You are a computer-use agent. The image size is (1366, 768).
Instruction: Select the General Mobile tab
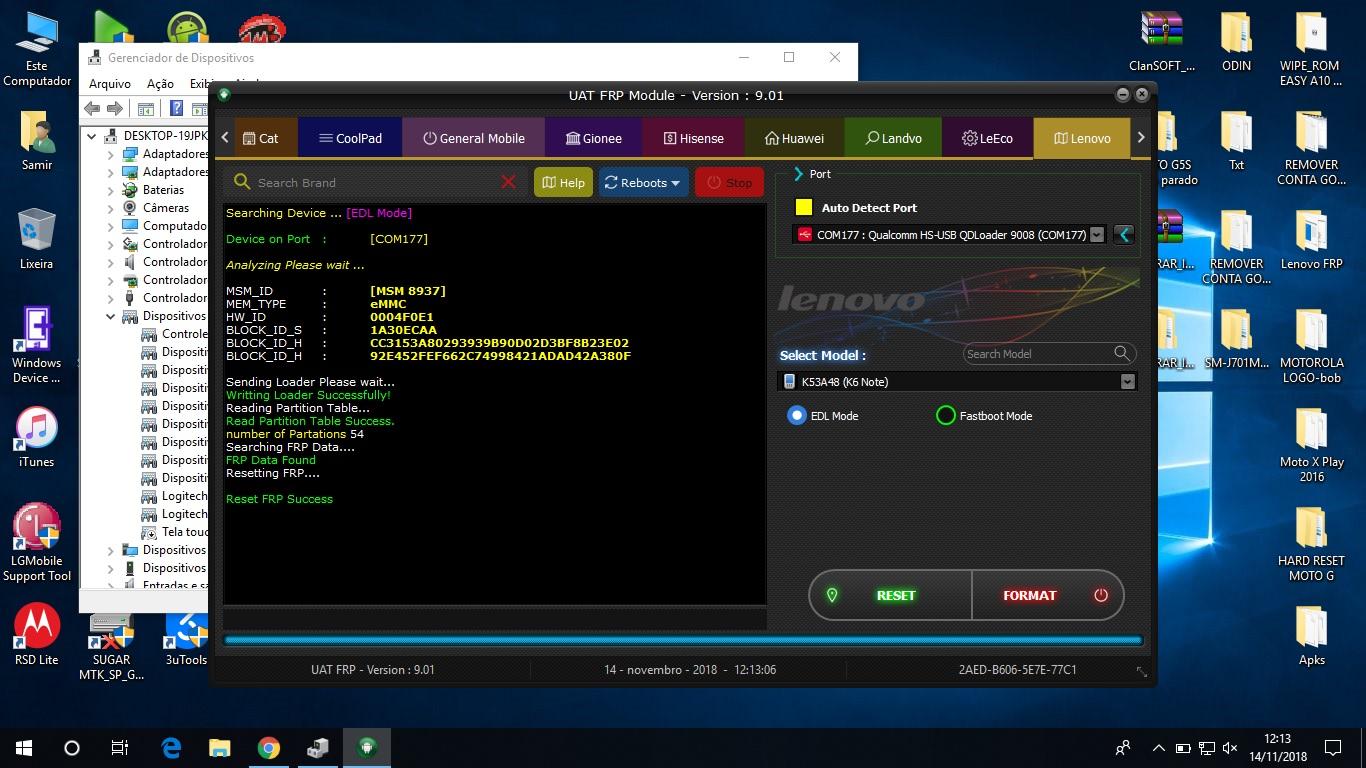point(473,138)
